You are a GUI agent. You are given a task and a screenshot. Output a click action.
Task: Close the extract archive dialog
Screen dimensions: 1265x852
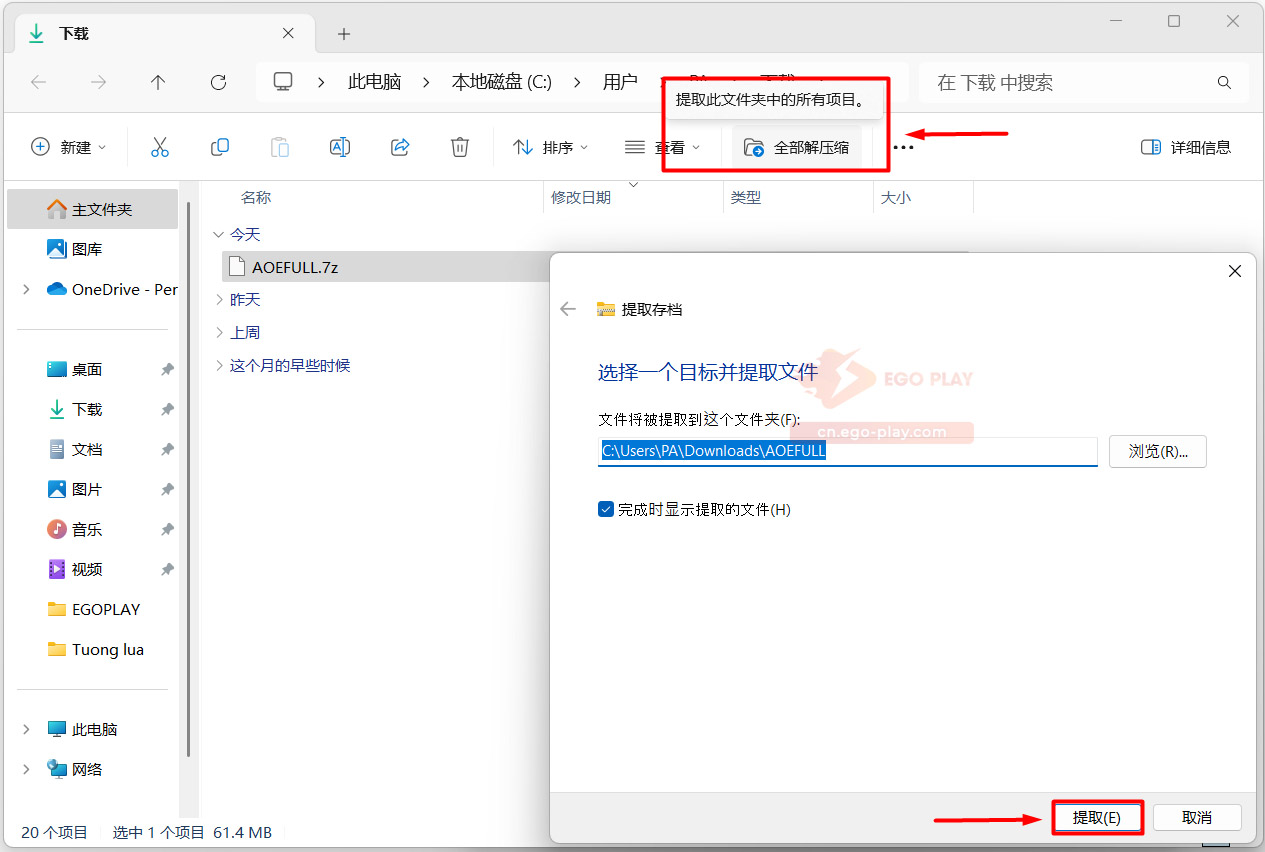[x=1235, y=271]
